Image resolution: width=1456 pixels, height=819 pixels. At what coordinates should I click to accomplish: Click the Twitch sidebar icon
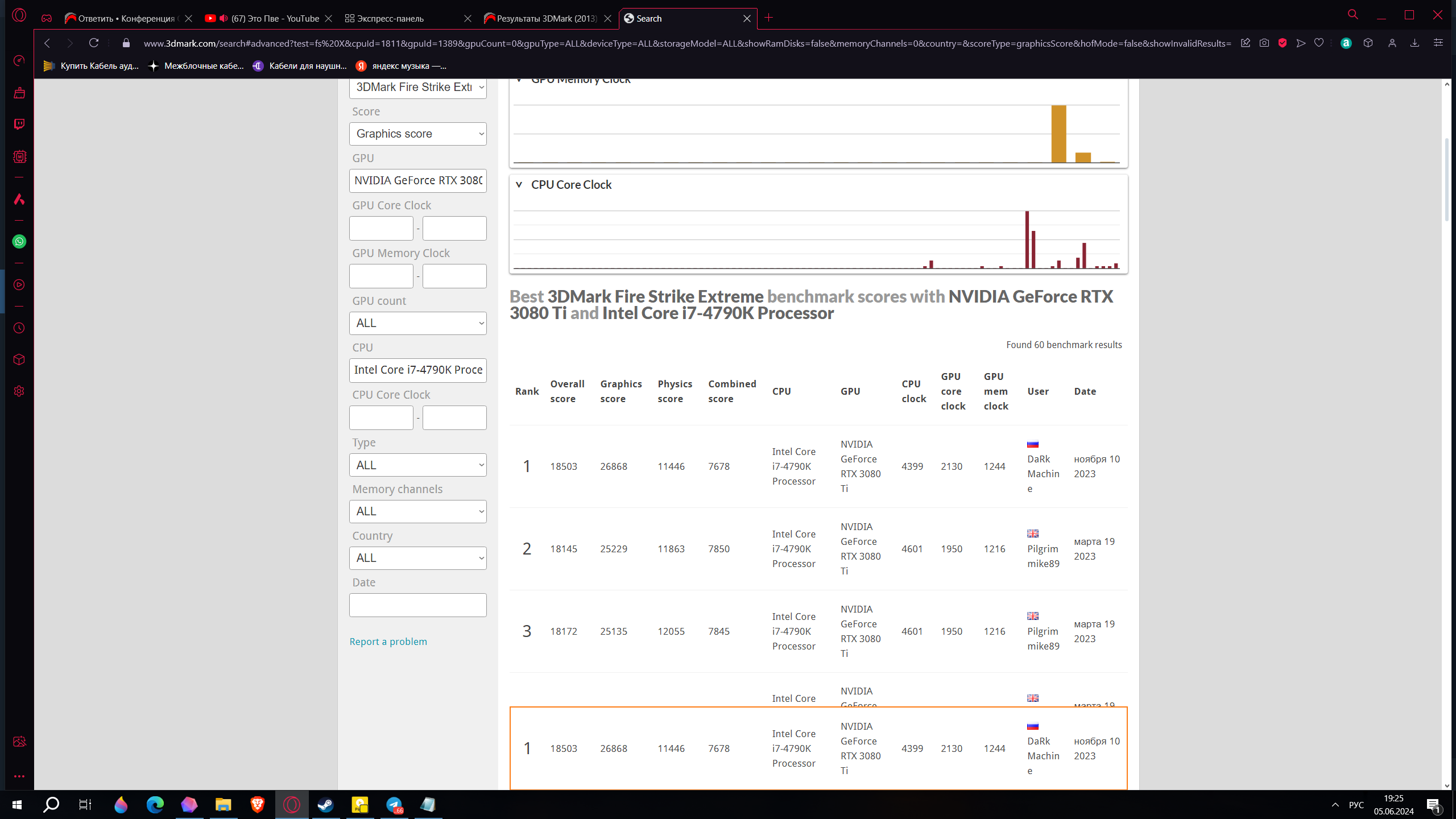coord(19,125)
